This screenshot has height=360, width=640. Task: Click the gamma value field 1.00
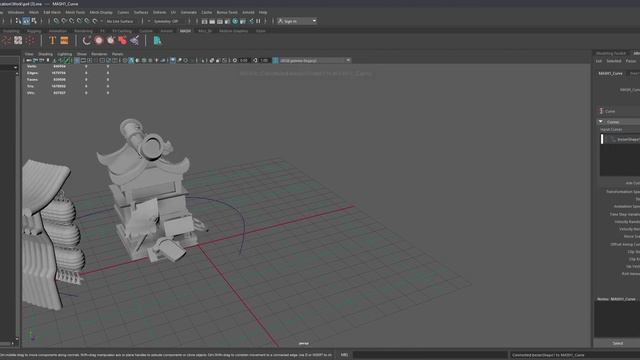pyautogui.click(x=264, y=60)
